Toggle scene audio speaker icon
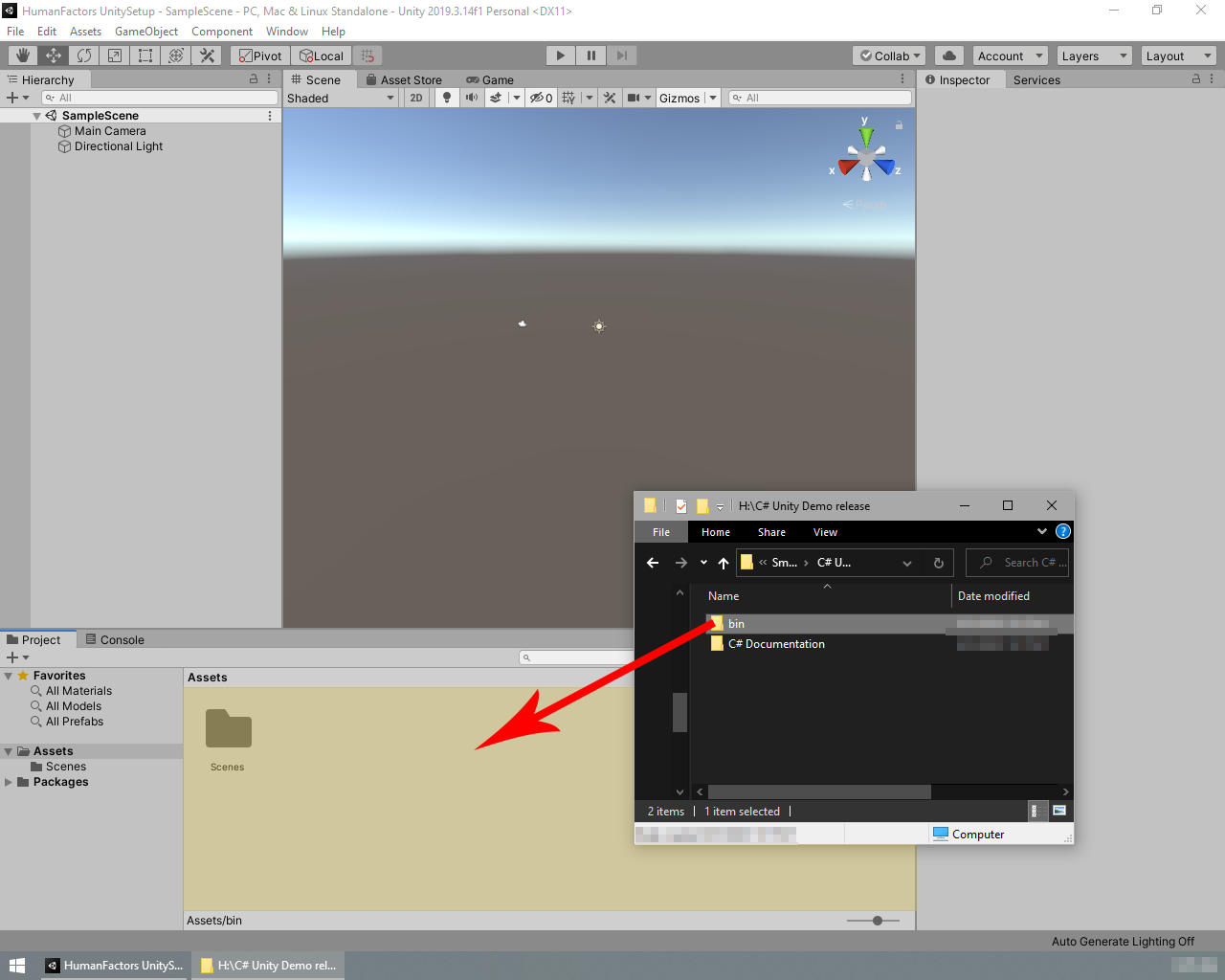Viewport: 1225px width, 980px height. [x=472, y=98]
